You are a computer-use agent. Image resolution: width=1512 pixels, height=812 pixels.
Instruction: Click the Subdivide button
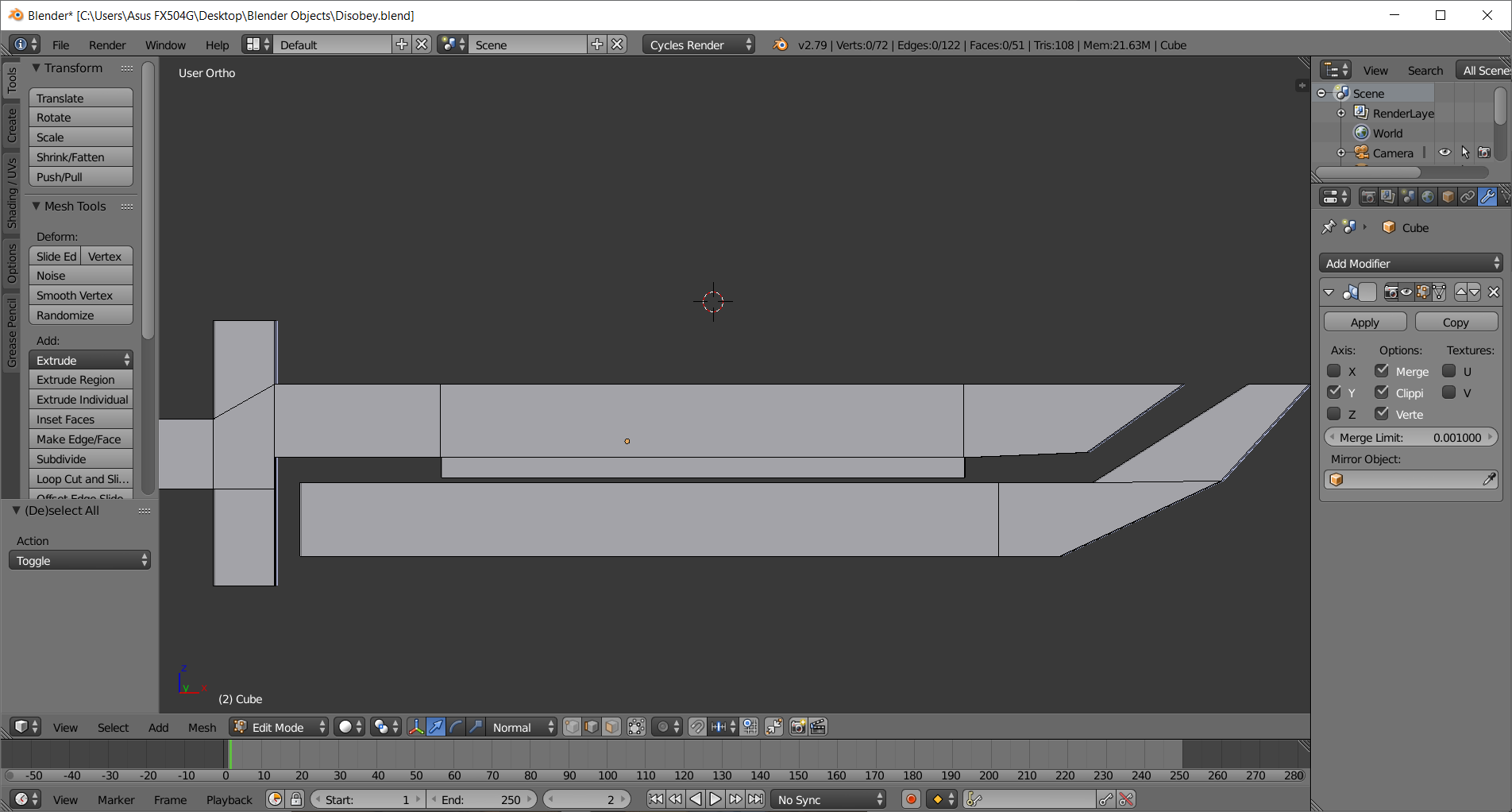click(81, 459)
